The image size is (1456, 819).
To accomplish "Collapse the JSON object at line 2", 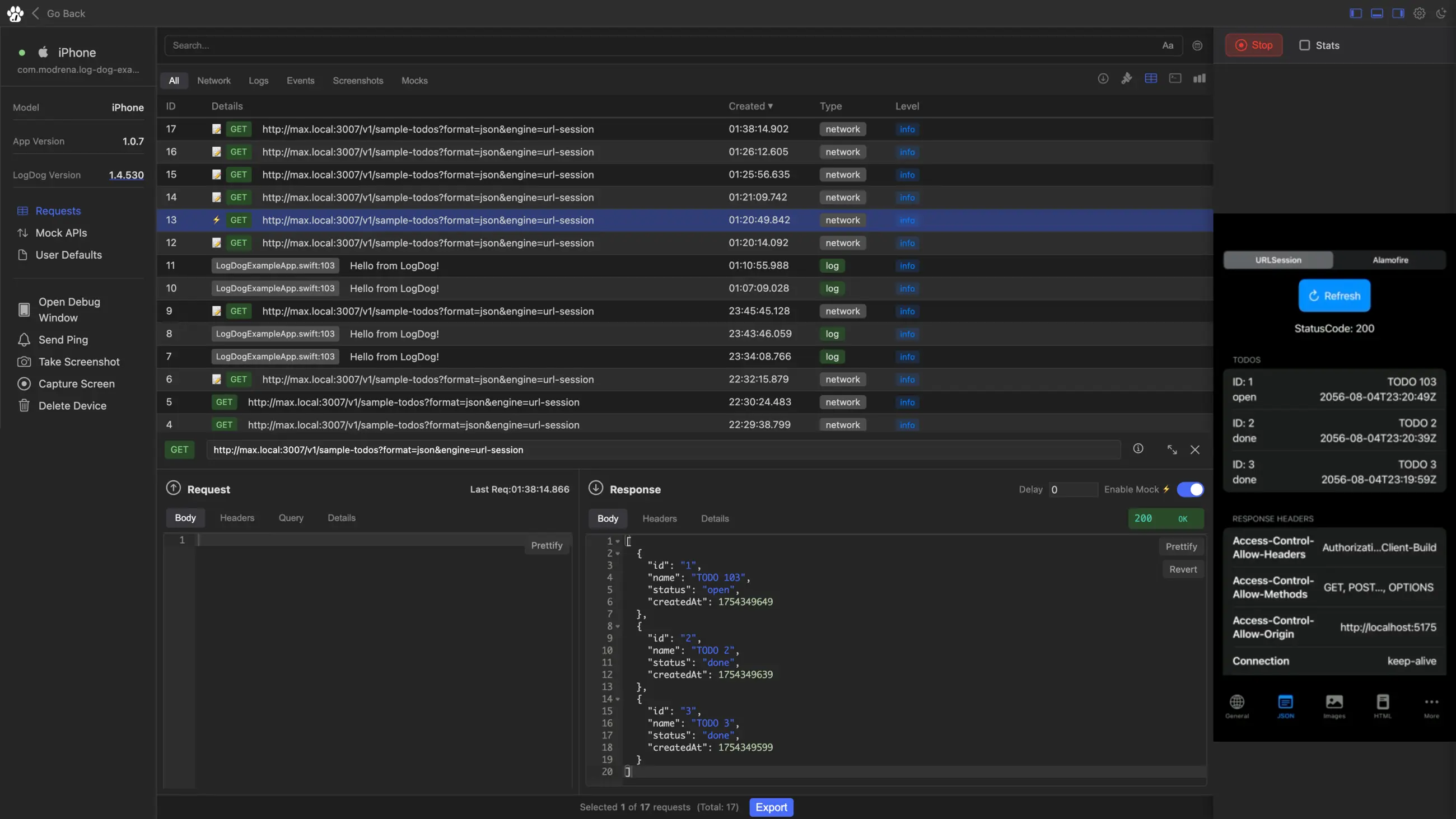I will tap(618, 553).
